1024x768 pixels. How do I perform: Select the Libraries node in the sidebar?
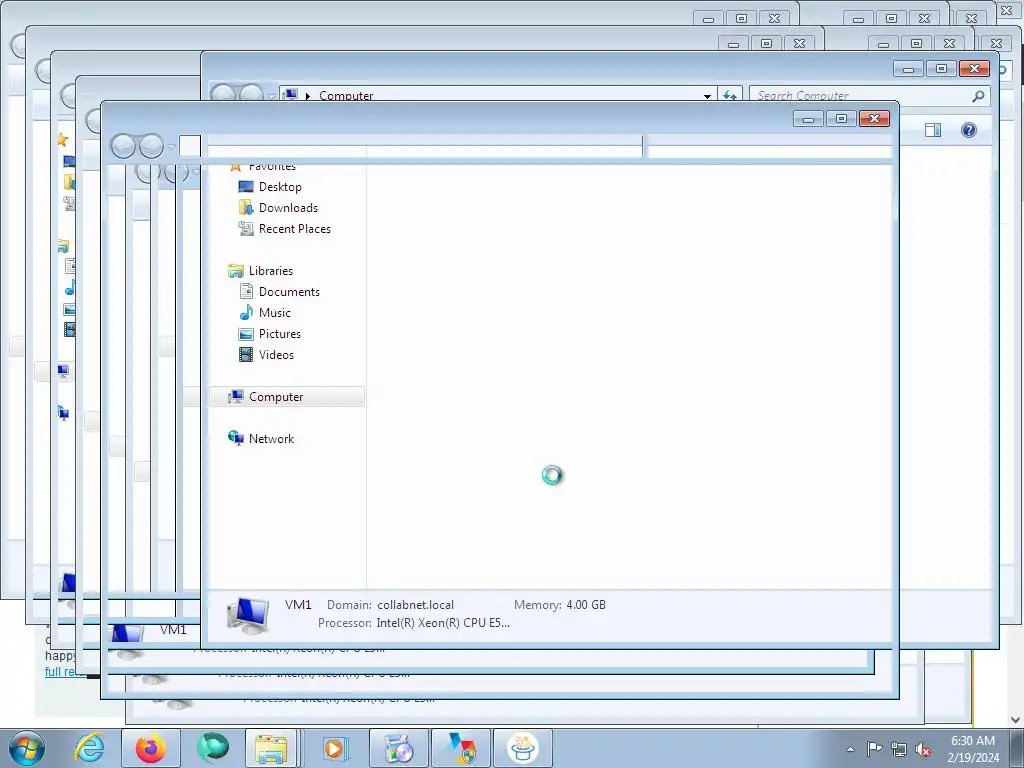coord(270,270)
